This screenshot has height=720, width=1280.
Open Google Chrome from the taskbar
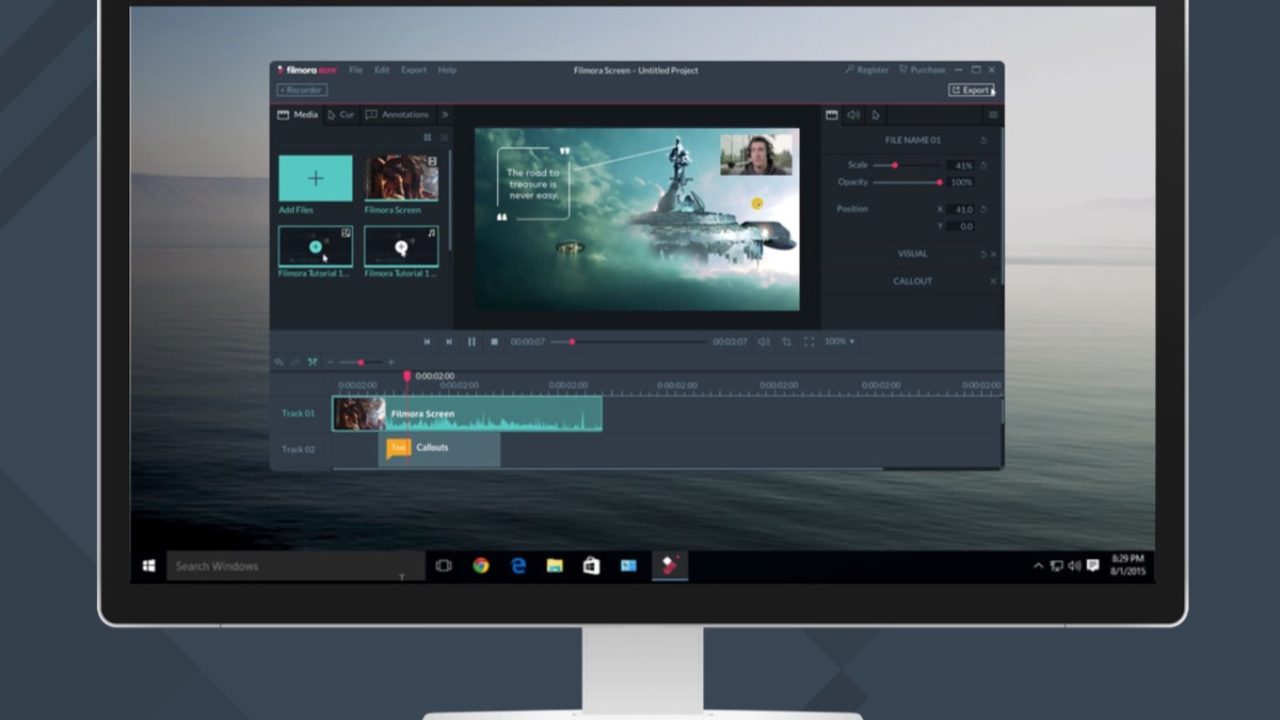[x=481, y=566]
